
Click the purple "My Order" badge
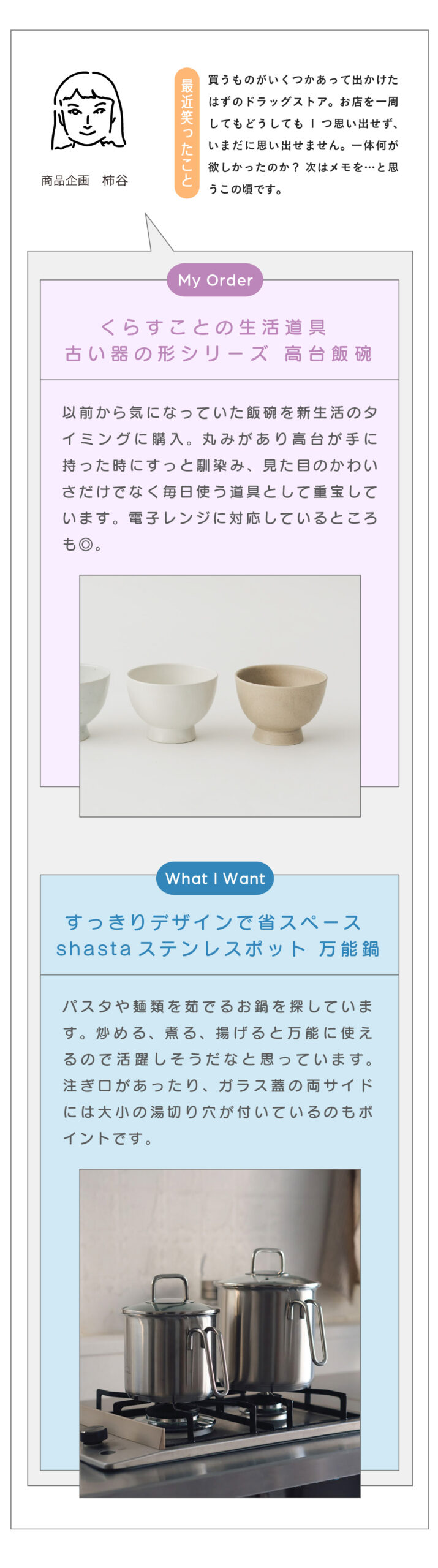(214, 281)
